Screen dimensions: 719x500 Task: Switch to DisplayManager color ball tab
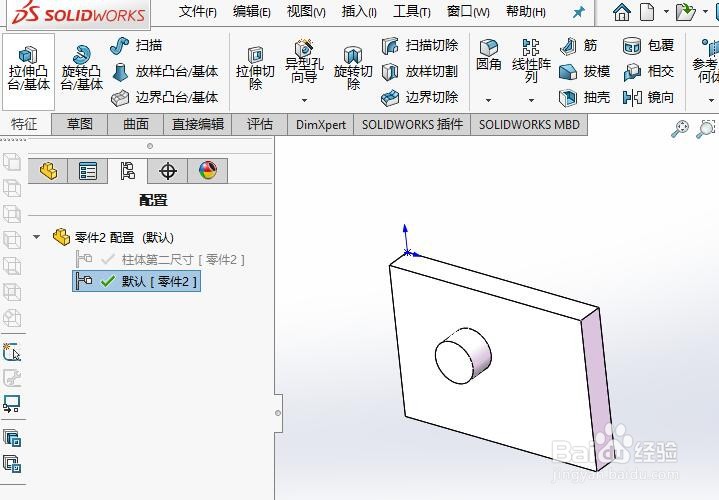pos(208,171)
